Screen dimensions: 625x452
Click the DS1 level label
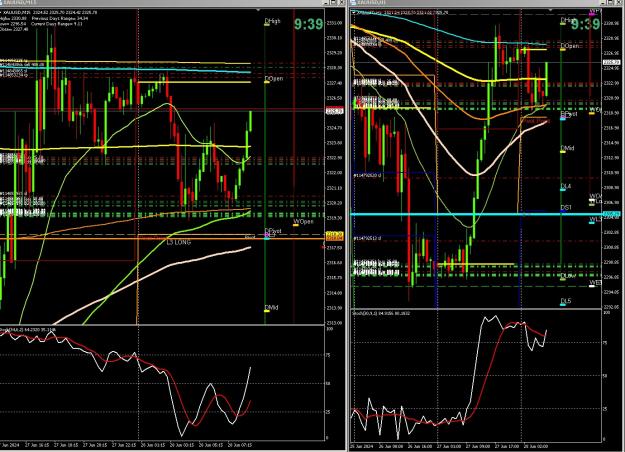pos(566,208)
